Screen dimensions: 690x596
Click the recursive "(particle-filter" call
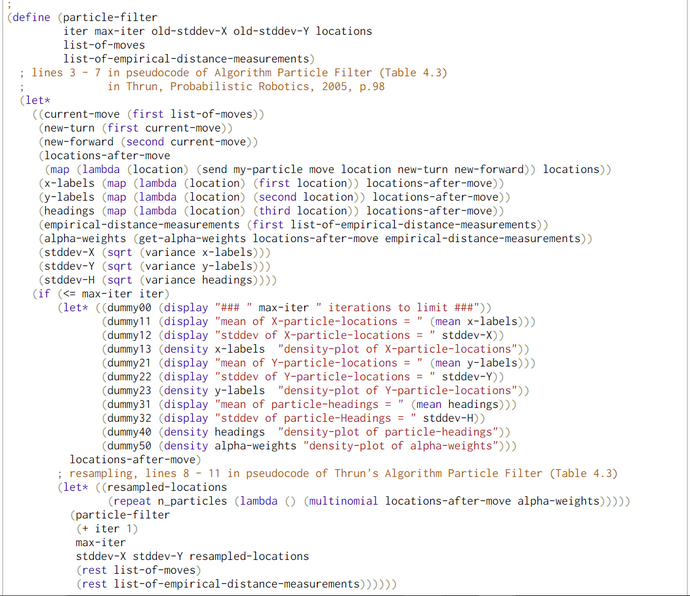[x=120, y=515]
